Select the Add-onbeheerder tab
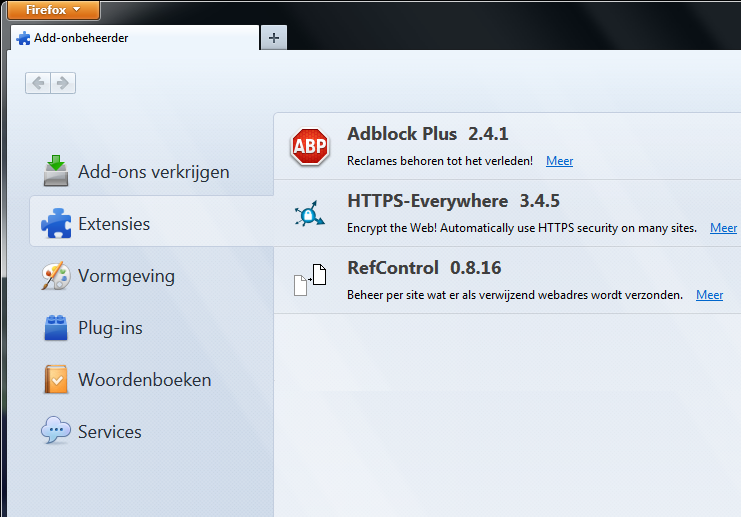 (x=135, y=38)
